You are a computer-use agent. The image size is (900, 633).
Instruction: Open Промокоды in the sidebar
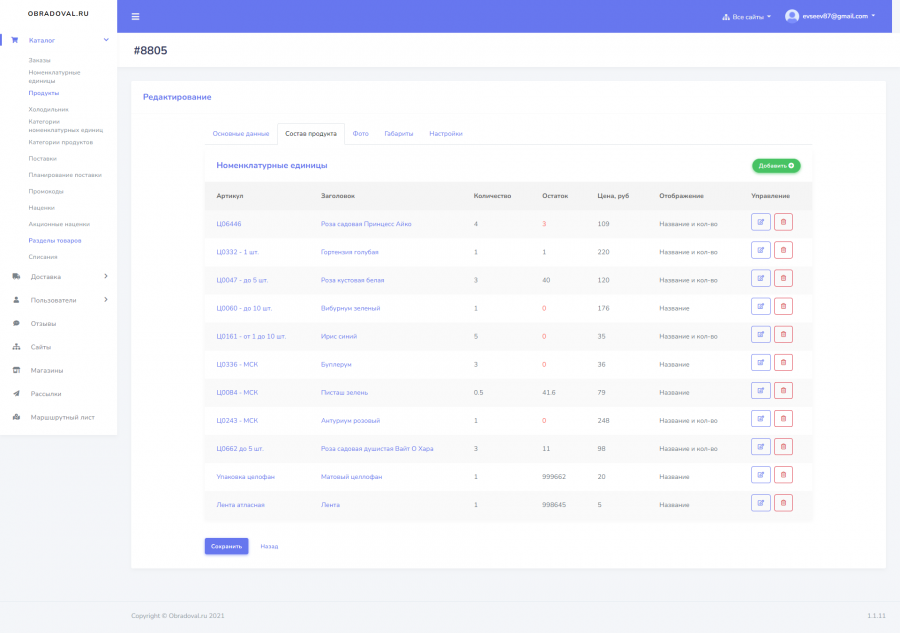pos(46,192)
